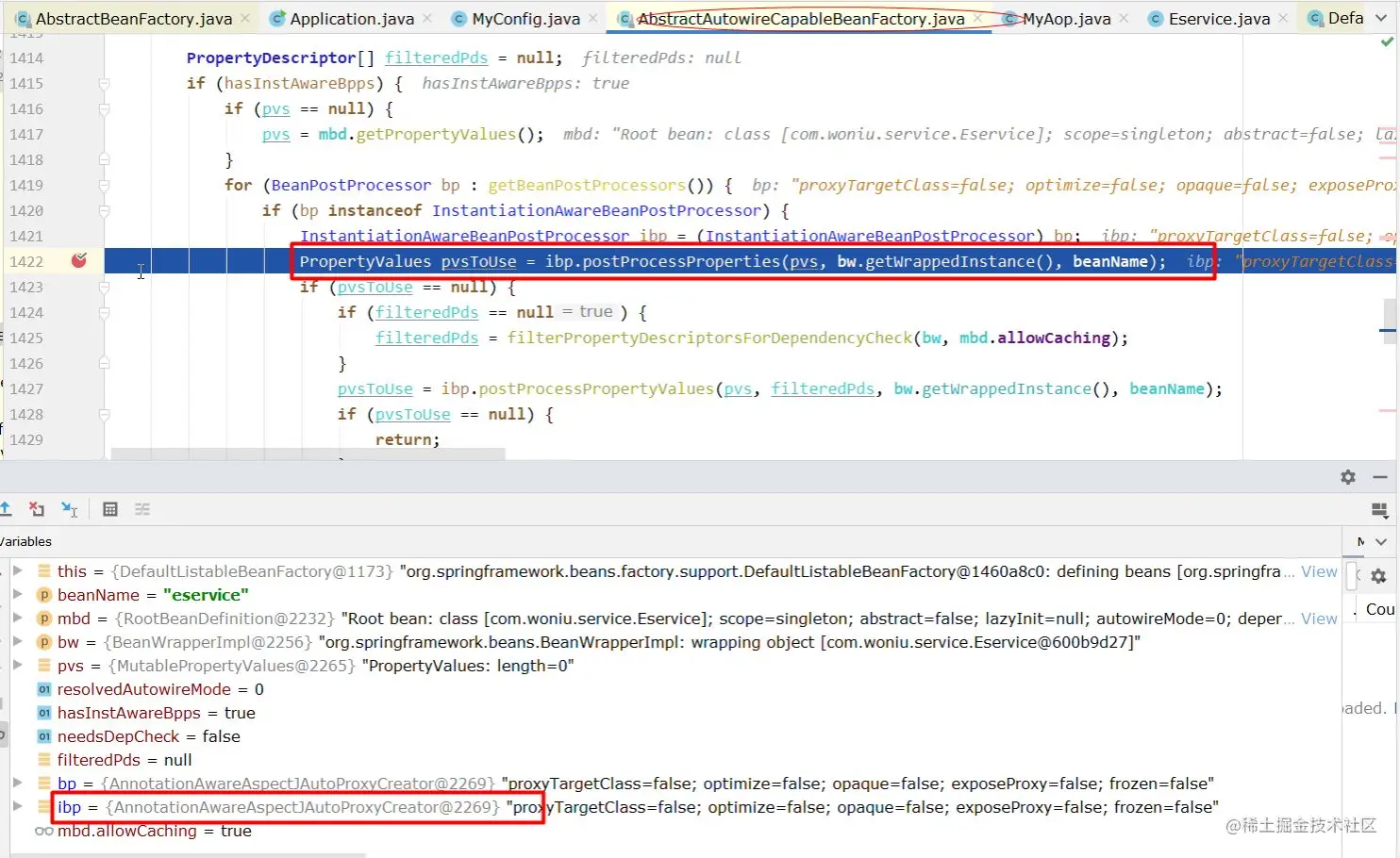
Task: Select the filteredPds = null variable row
Action: 675,760
